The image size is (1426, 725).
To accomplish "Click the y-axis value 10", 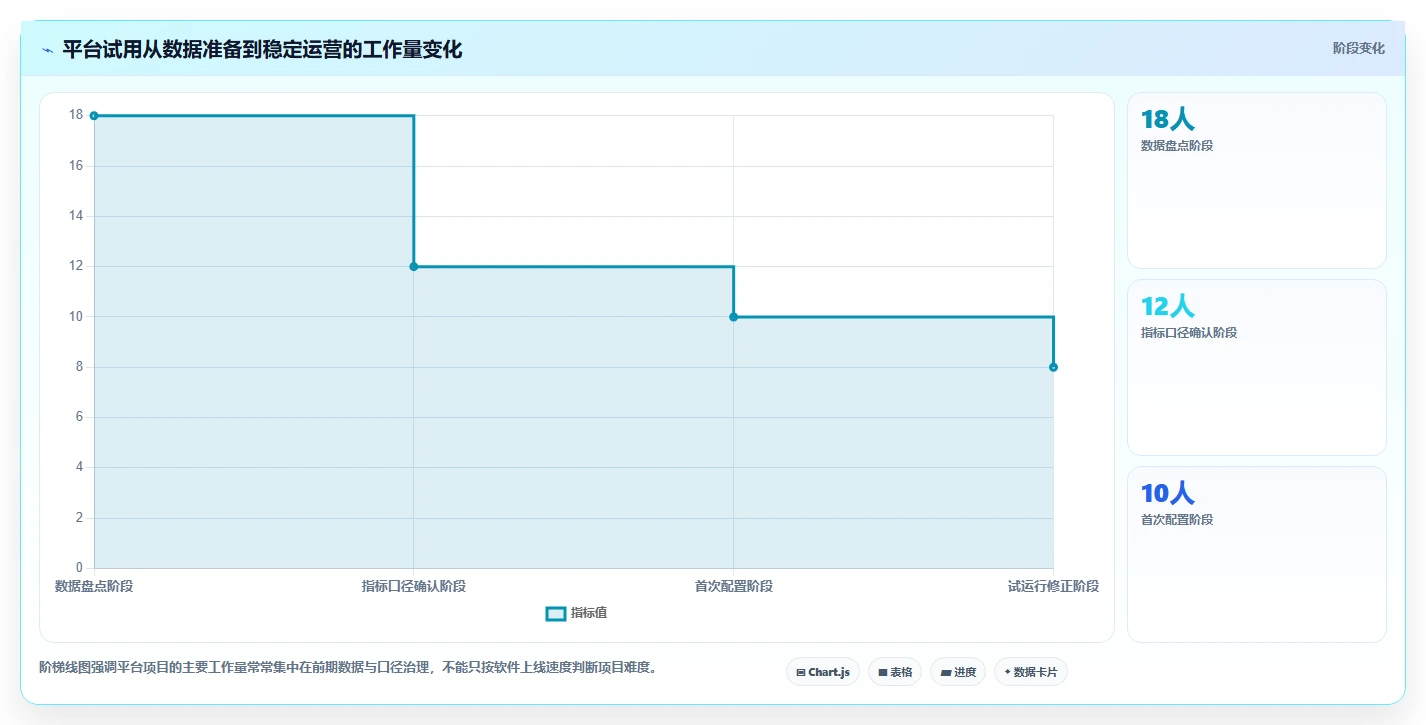I will pos(76,316).
